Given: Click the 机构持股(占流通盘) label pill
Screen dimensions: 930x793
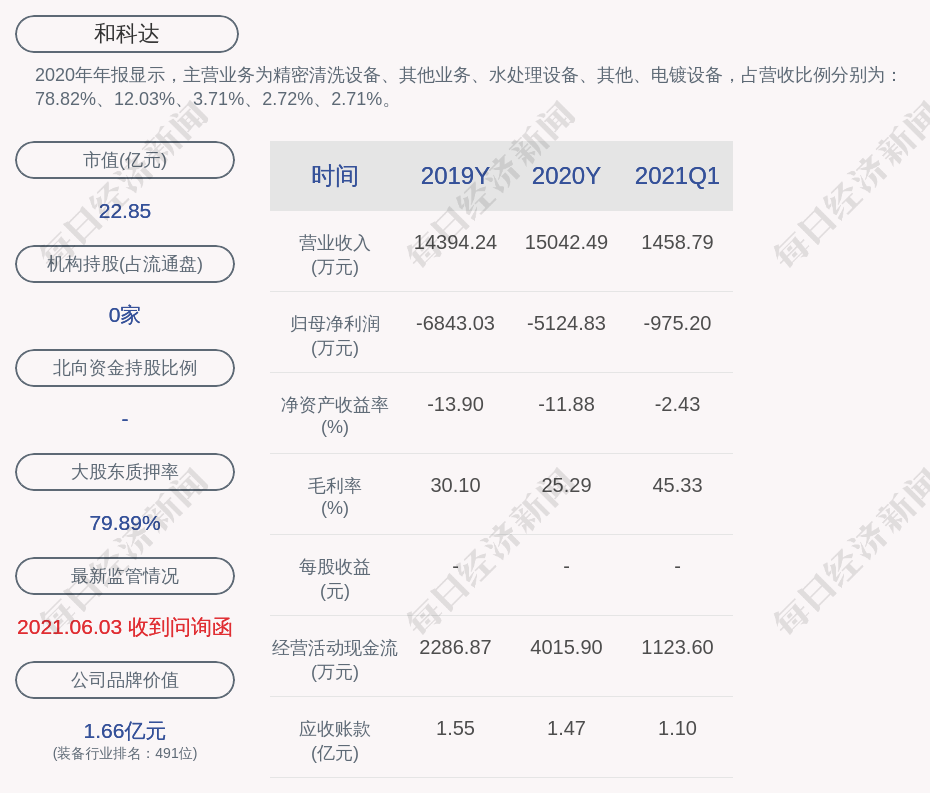Looking at the screenshot, I should (125, 264).
